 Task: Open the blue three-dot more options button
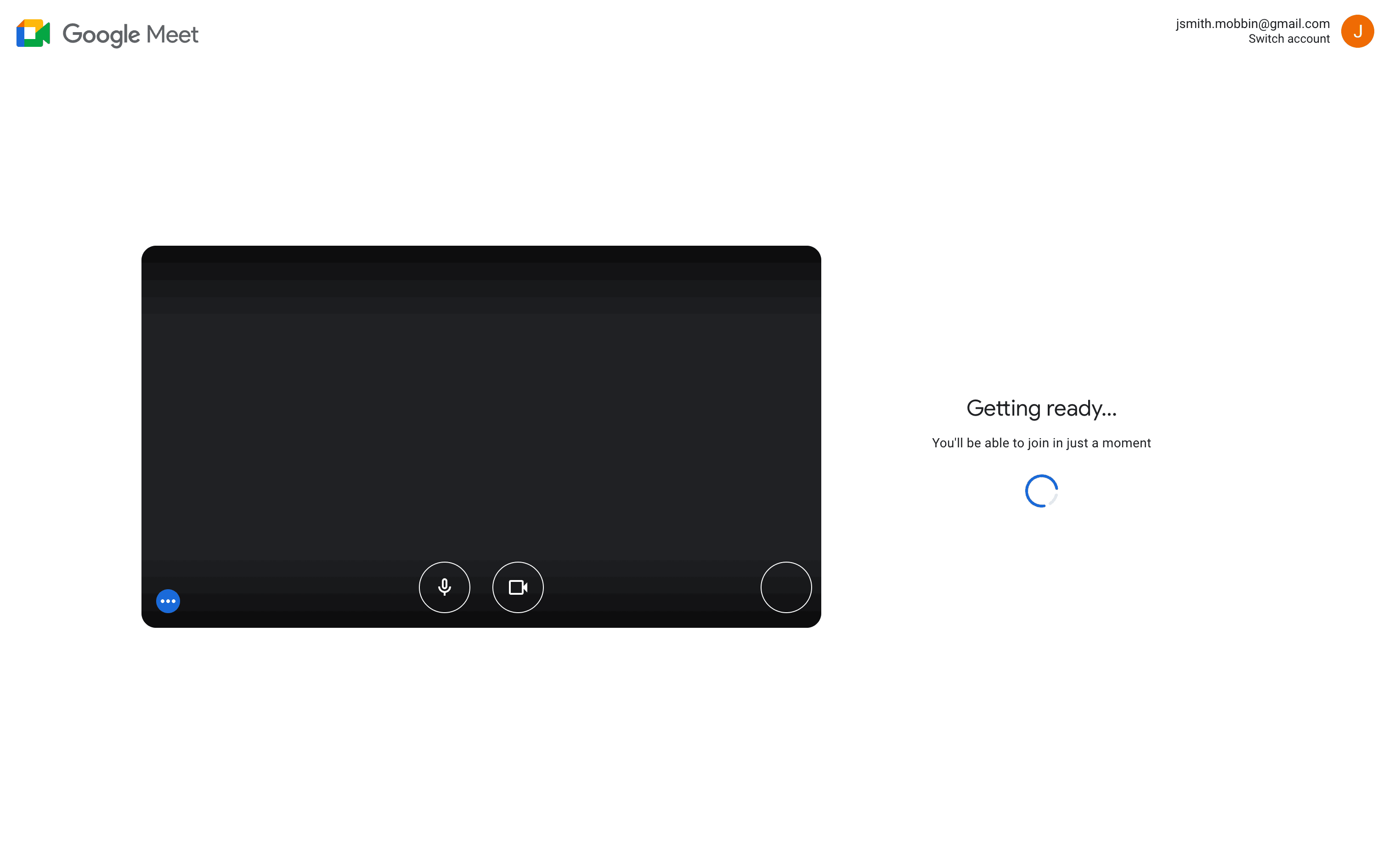click(168, 601)
